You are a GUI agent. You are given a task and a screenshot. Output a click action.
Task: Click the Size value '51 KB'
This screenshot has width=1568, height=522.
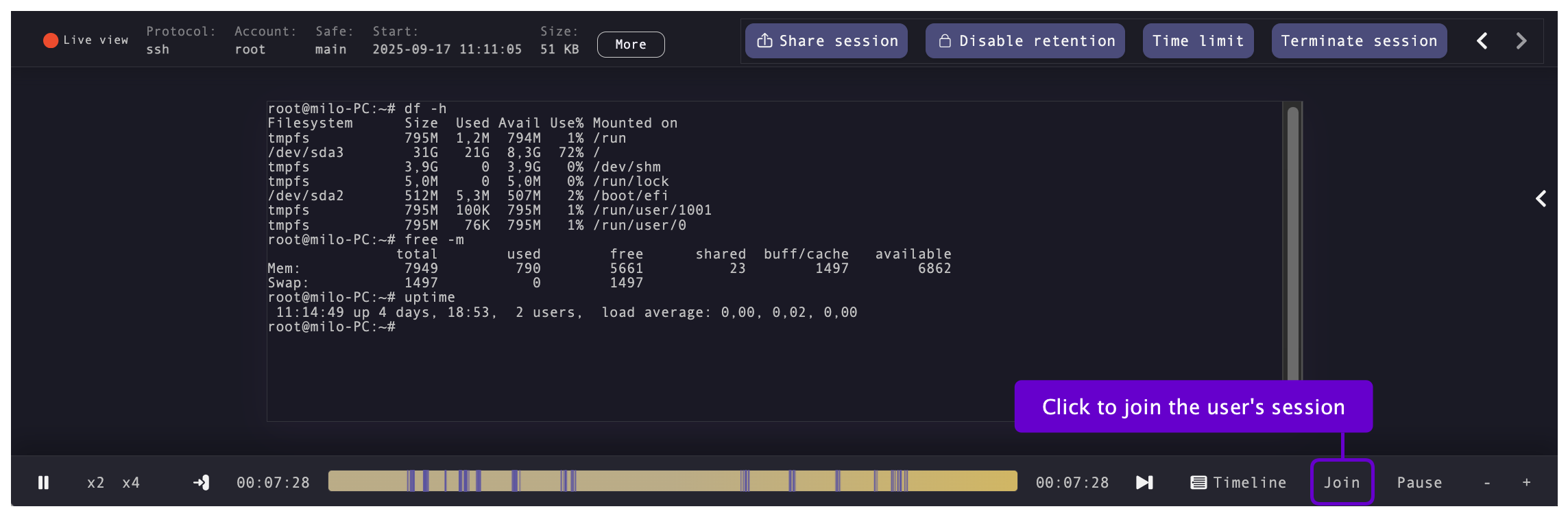[x=559, y=49]
